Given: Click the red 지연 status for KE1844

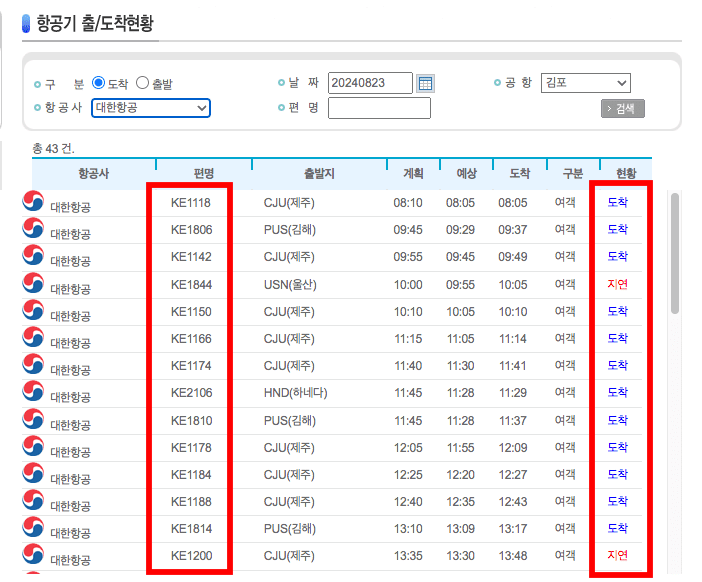Looking at the screenshot, I should pyautogui.click(x=617, y=284).
